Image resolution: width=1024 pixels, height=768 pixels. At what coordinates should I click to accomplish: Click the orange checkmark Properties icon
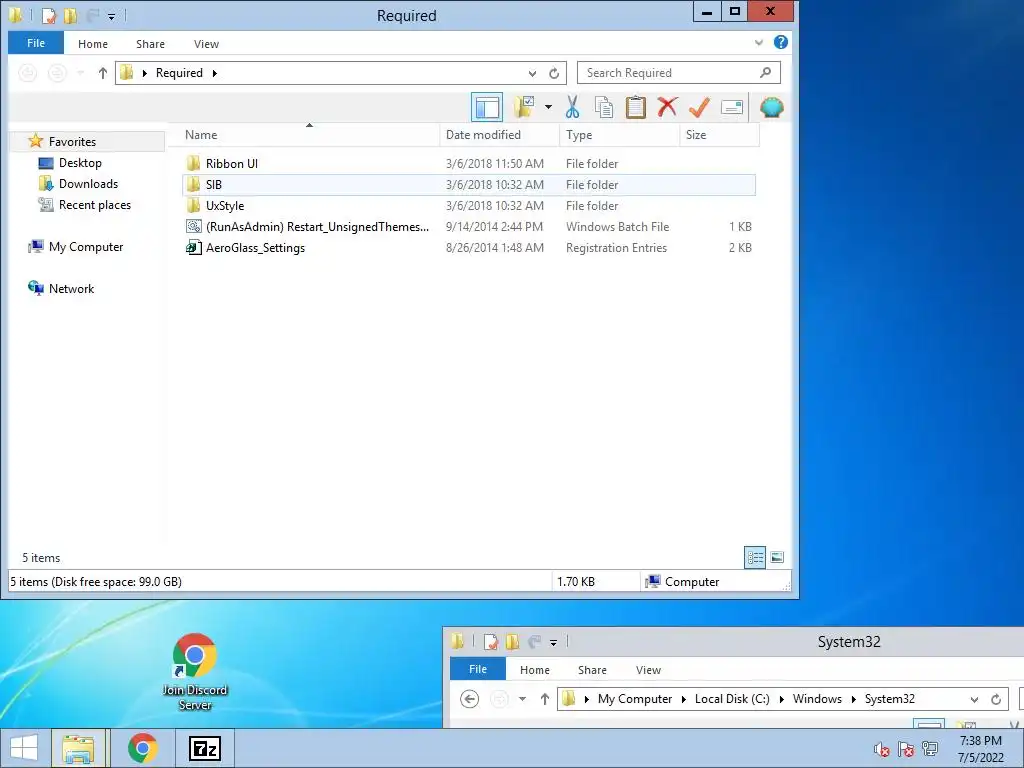pyautogui.click(x=699, y=107)
